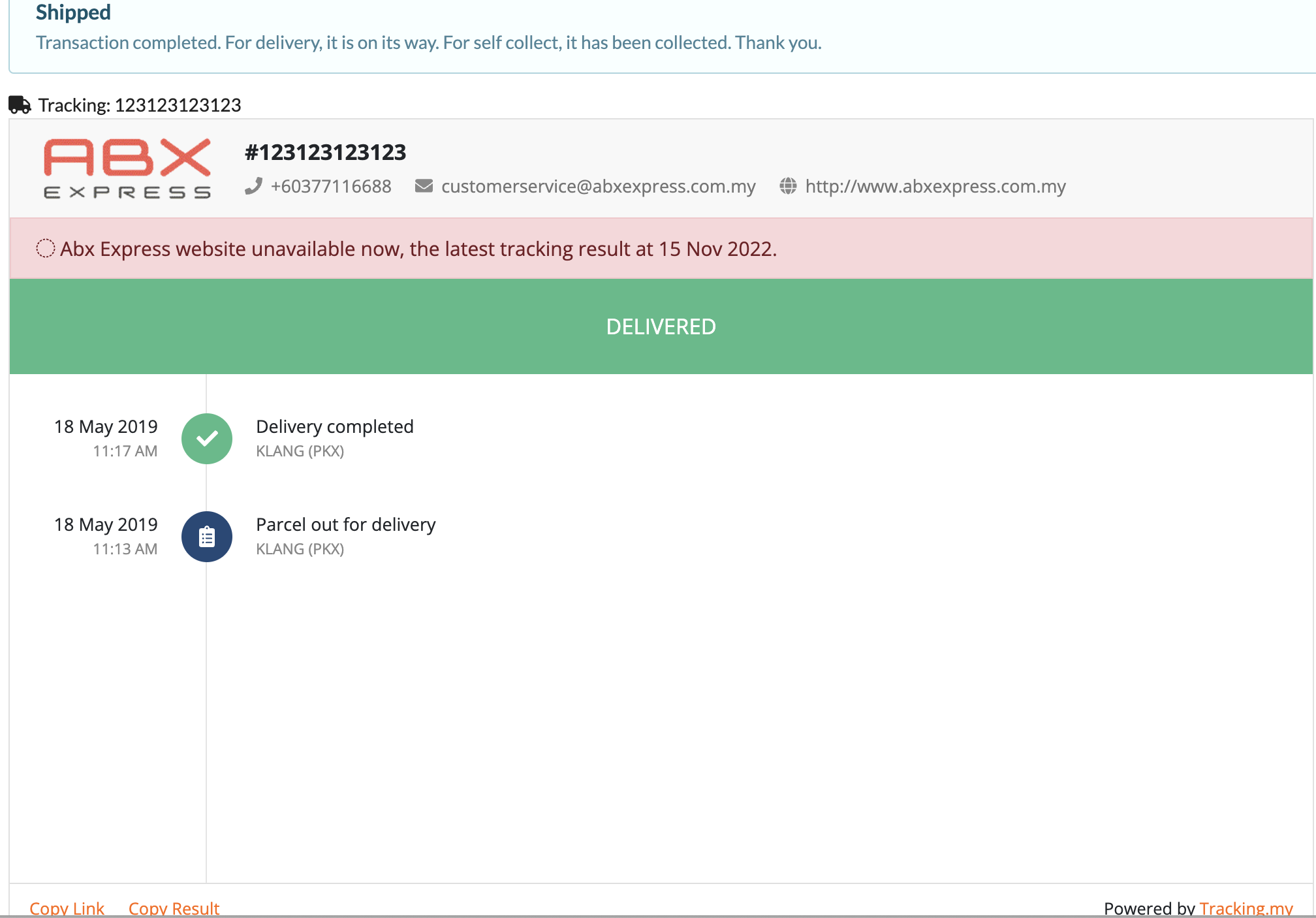Click the Parcel out for delivery event text
1316x918 pixels.
tap(346, 524)
